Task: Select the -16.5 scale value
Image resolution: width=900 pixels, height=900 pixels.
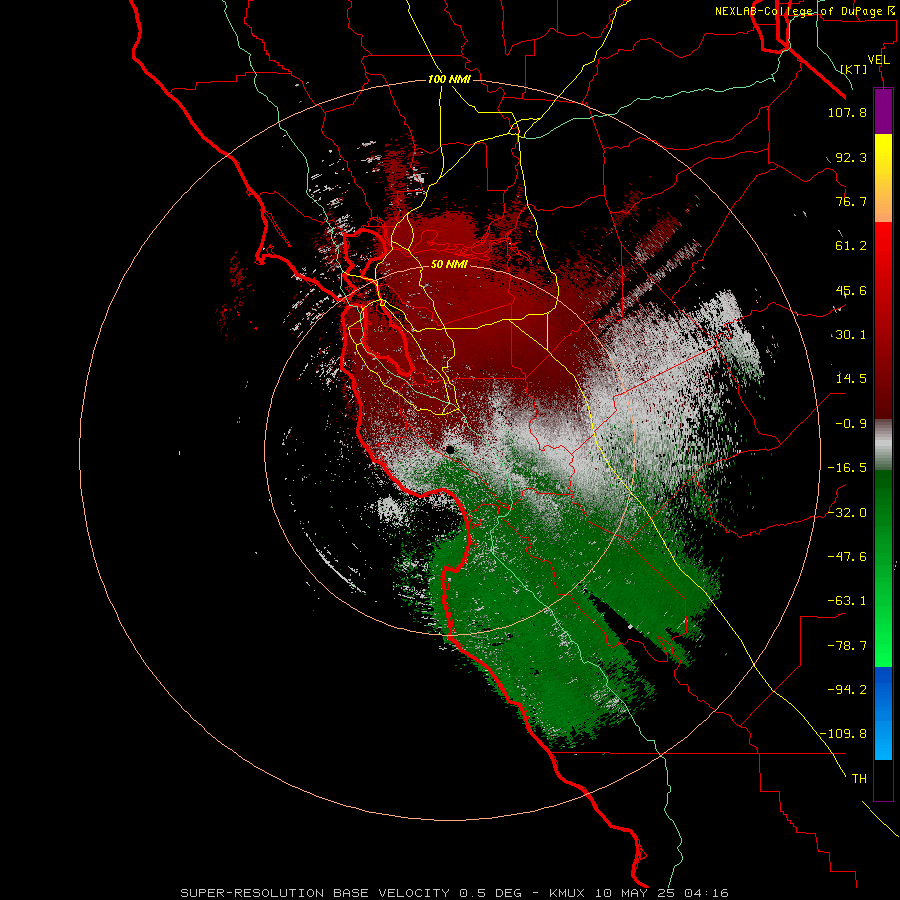Action: 847,468
